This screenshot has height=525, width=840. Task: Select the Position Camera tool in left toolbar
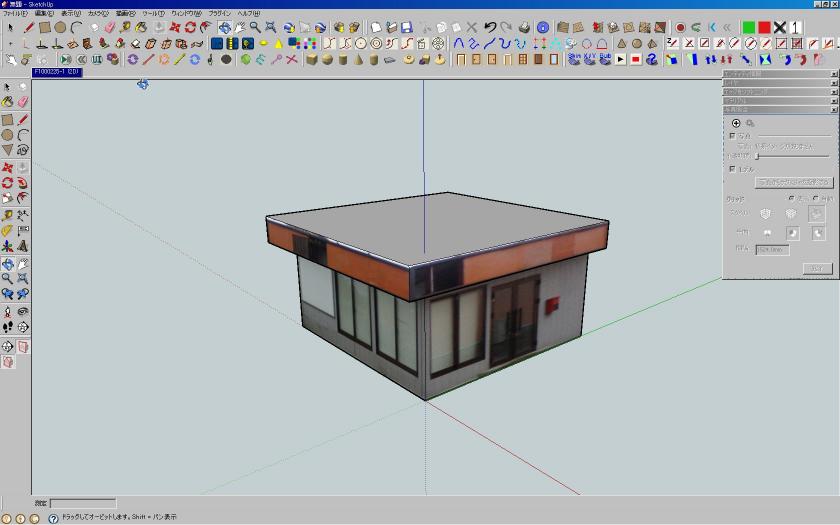click(x=7, y=311)
